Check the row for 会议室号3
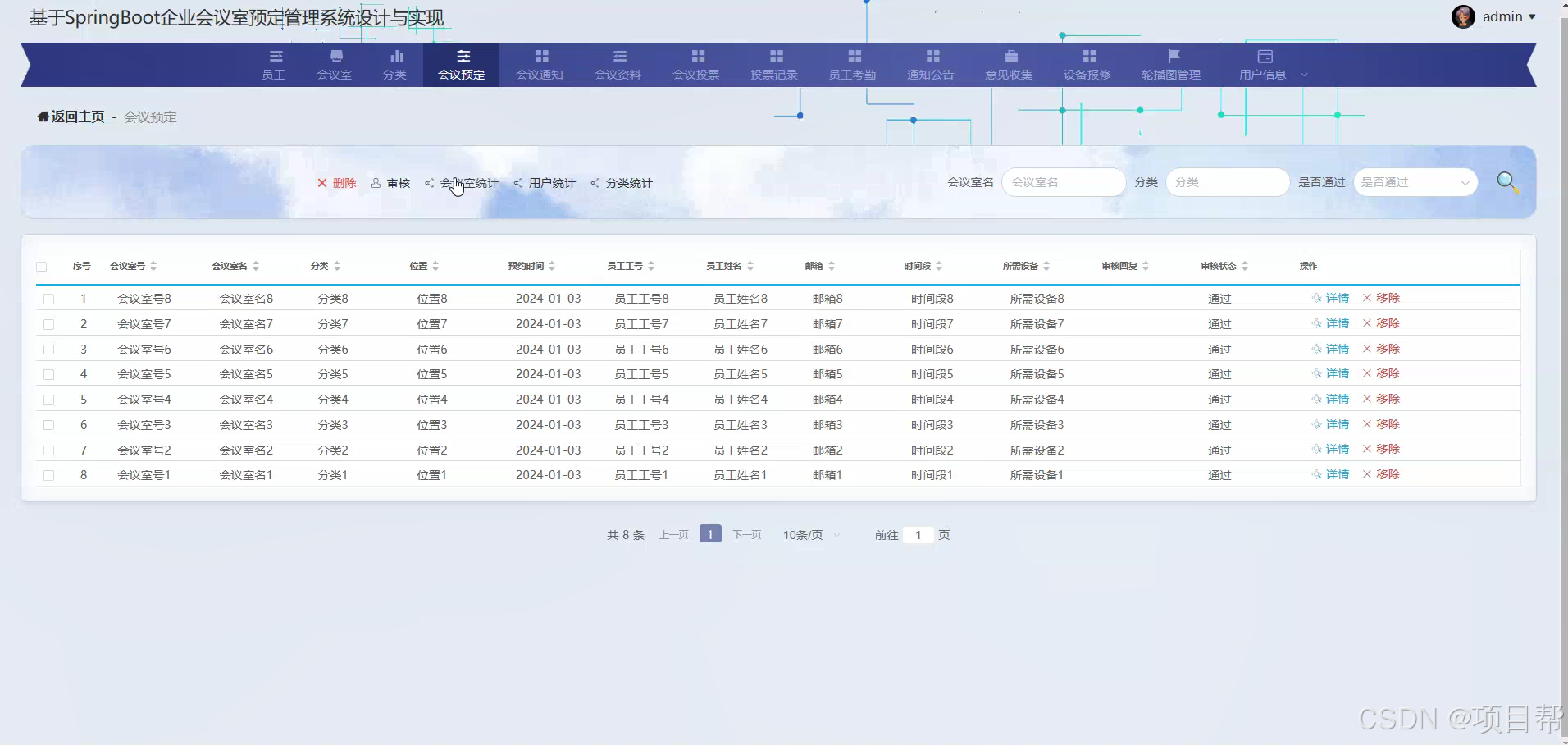The image size is (1568, 745). click(x=49, y=425)
